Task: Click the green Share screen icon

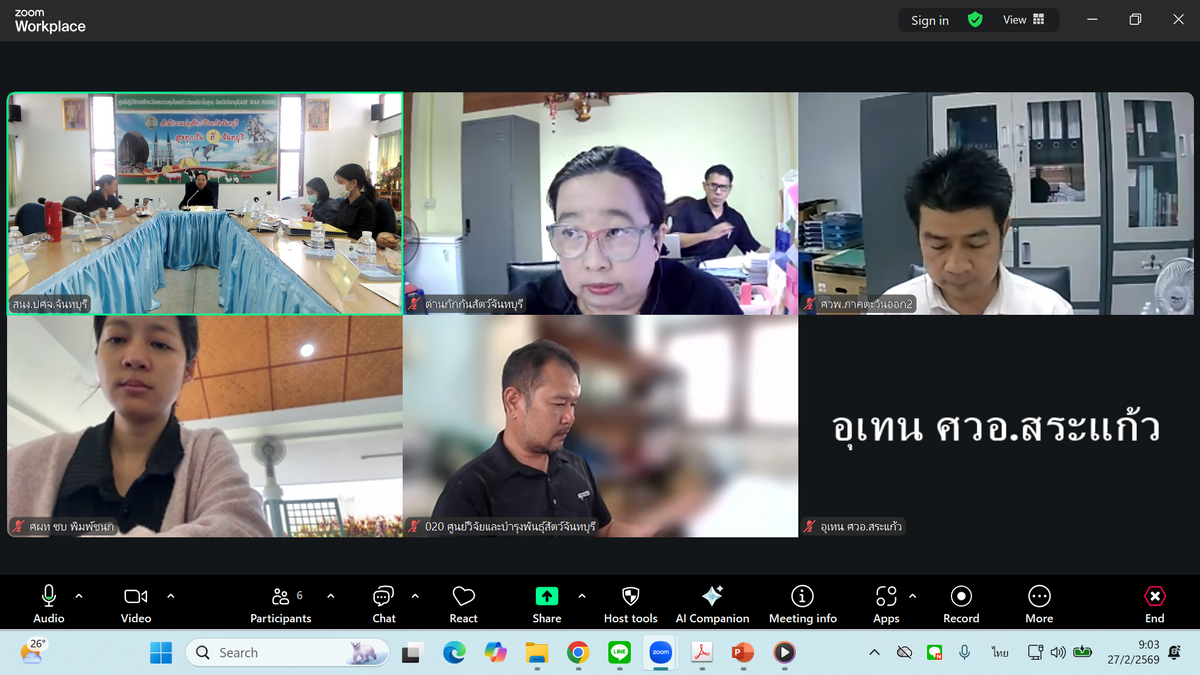Action: click(546, 597)
